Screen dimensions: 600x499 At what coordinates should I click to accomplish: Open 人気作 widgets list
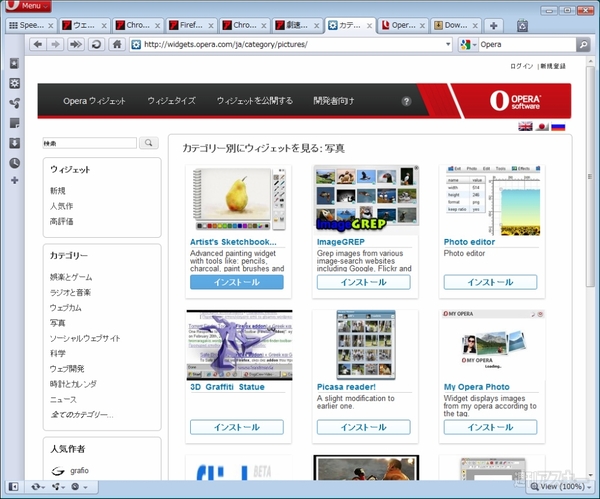[61, 206]
